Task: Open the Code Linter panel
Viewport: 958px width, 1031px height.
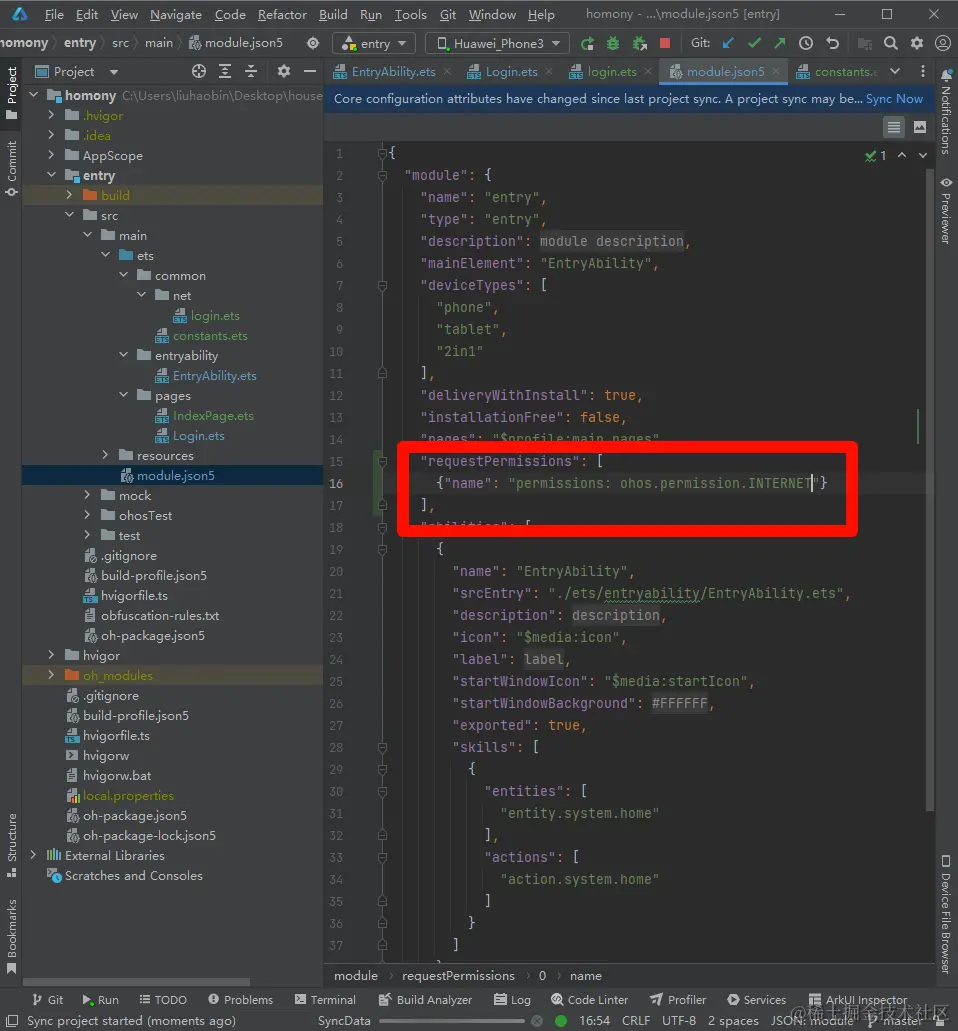Action: 589,999
